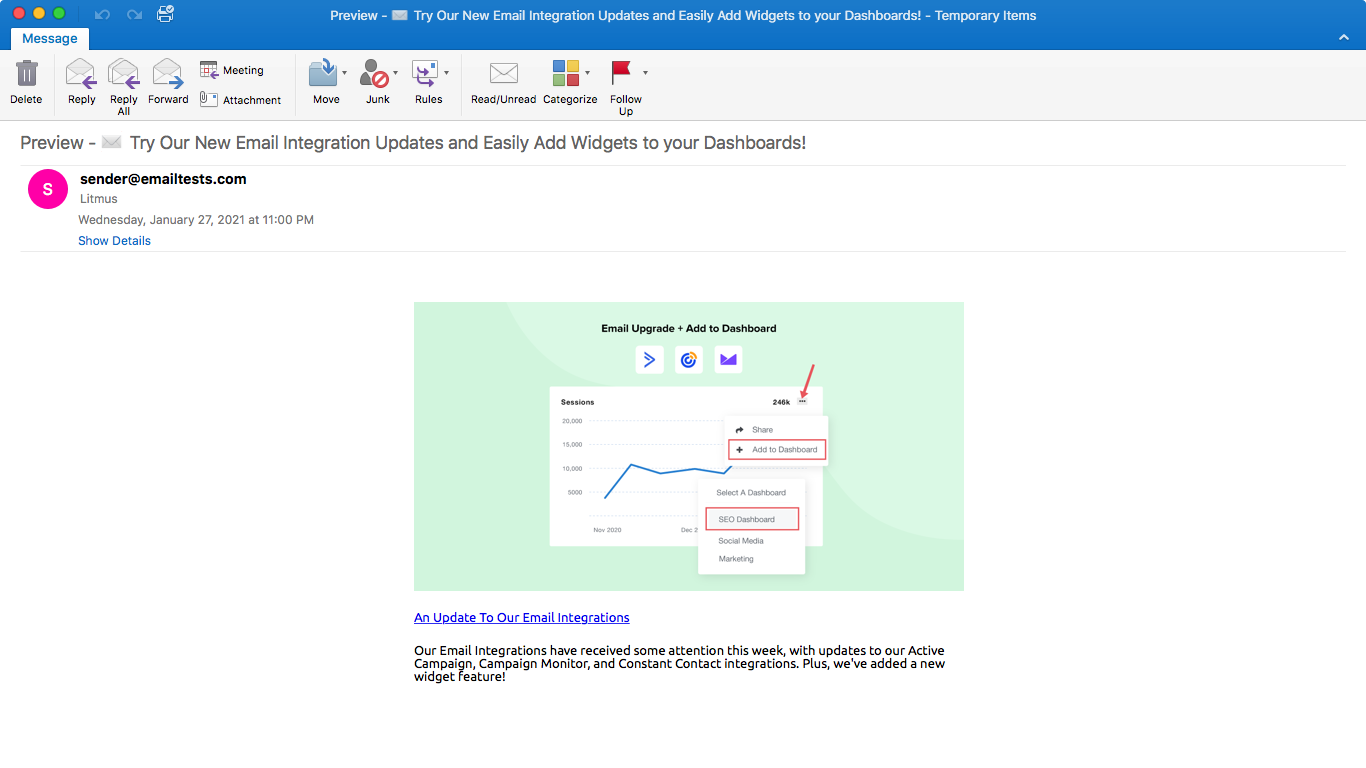Delete this email message
1366x768 pixels.
click(x=26, y=82)
